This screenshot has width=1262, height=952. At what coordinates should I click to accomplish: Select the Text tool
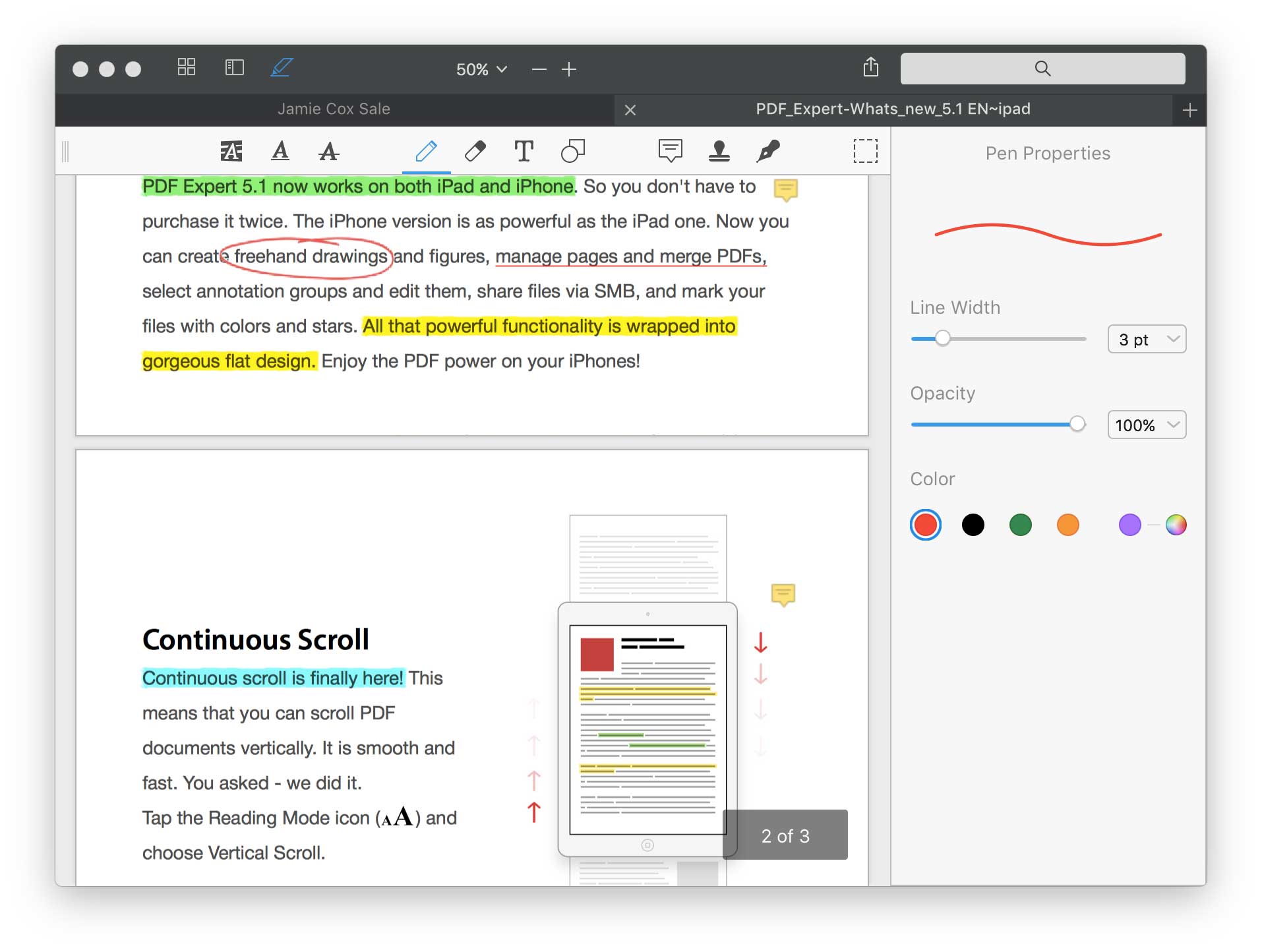click(524, 151)
